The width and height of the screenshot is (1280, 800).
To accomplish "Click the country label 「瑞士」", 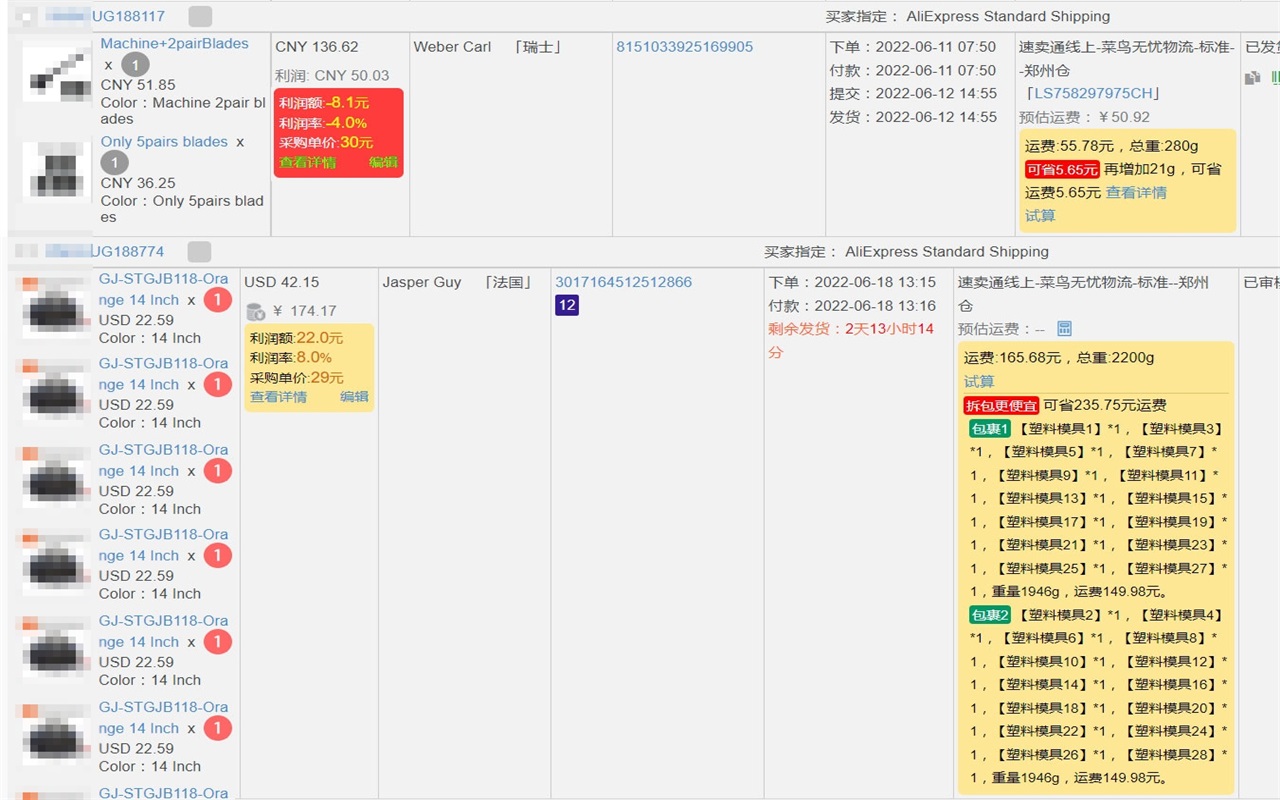I will click(539, 47).
